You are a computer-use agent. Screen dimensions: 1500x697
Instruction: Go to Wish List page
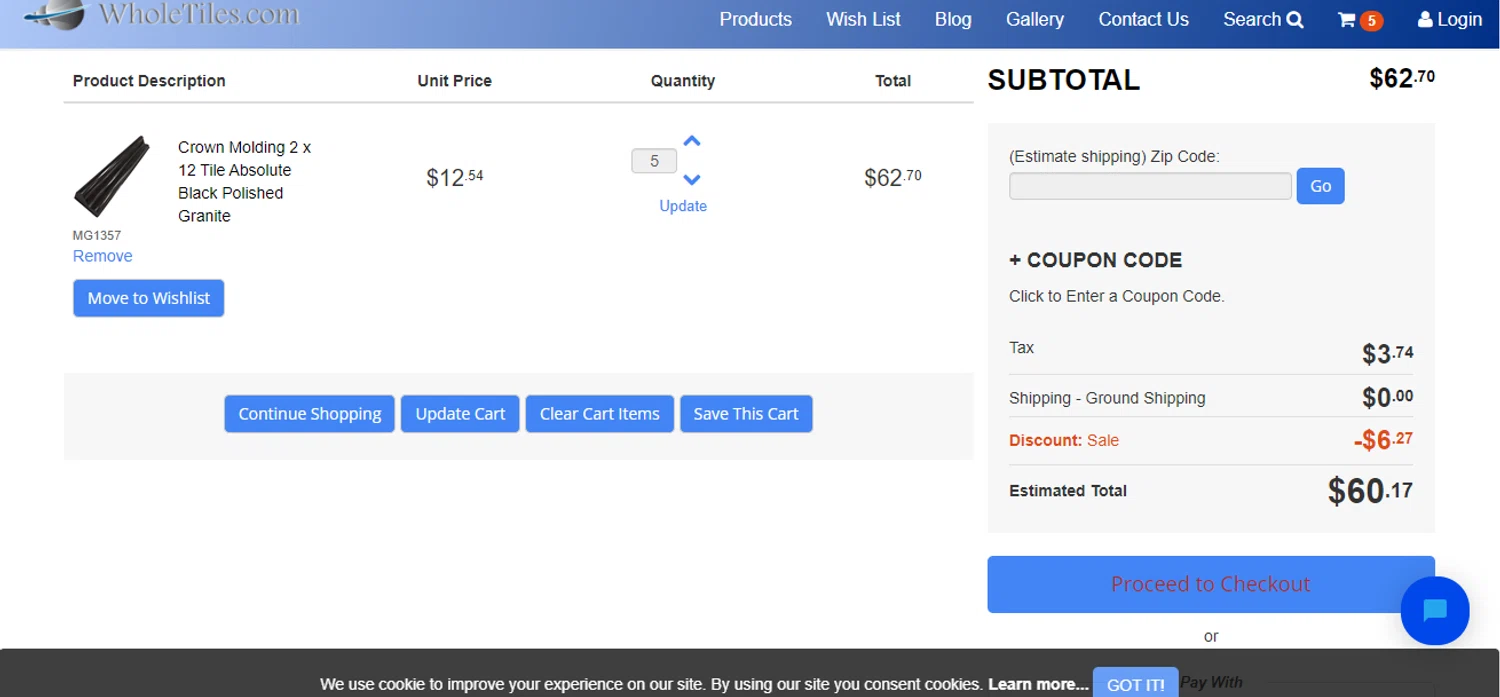863,19
